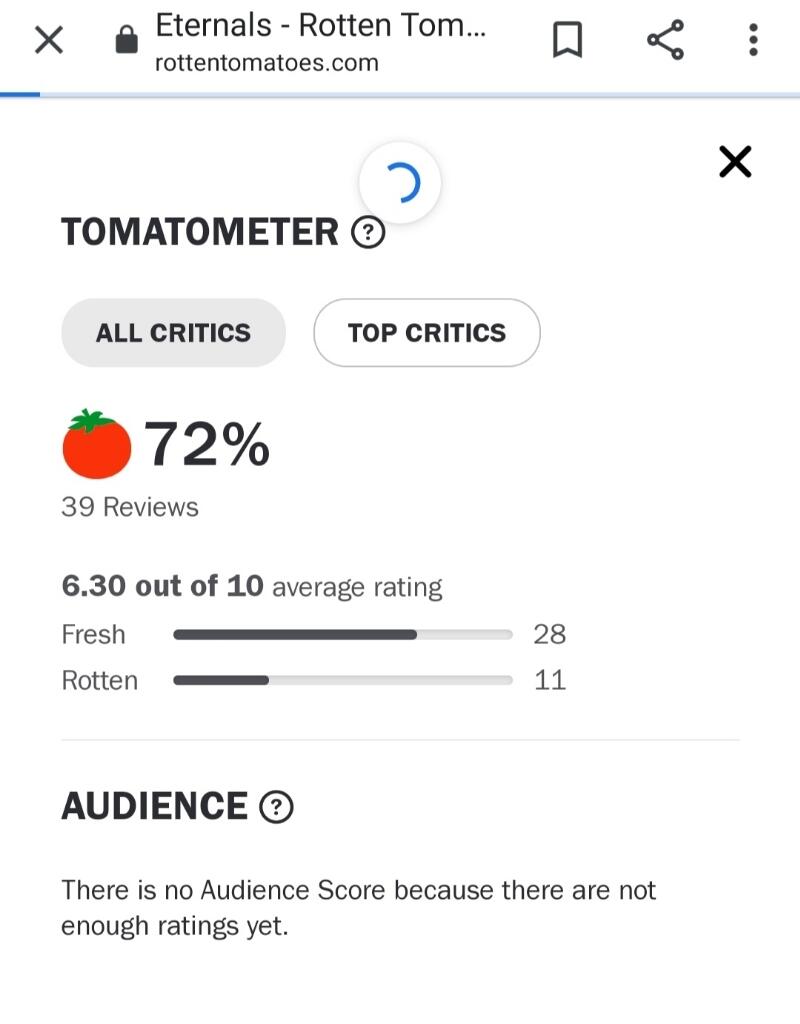800x1024 pixels.
Task: Tap the site security lock icon
Action: 126,41
